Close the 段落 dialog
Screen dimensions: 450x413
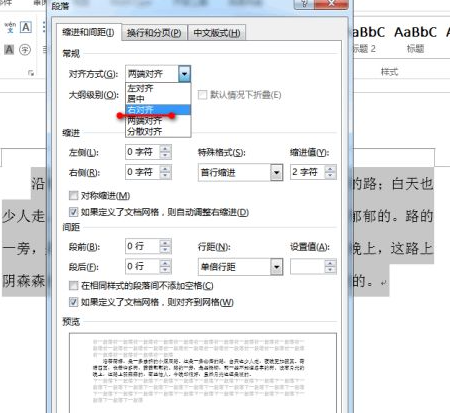pyautogui.click(x=331, y=4)
